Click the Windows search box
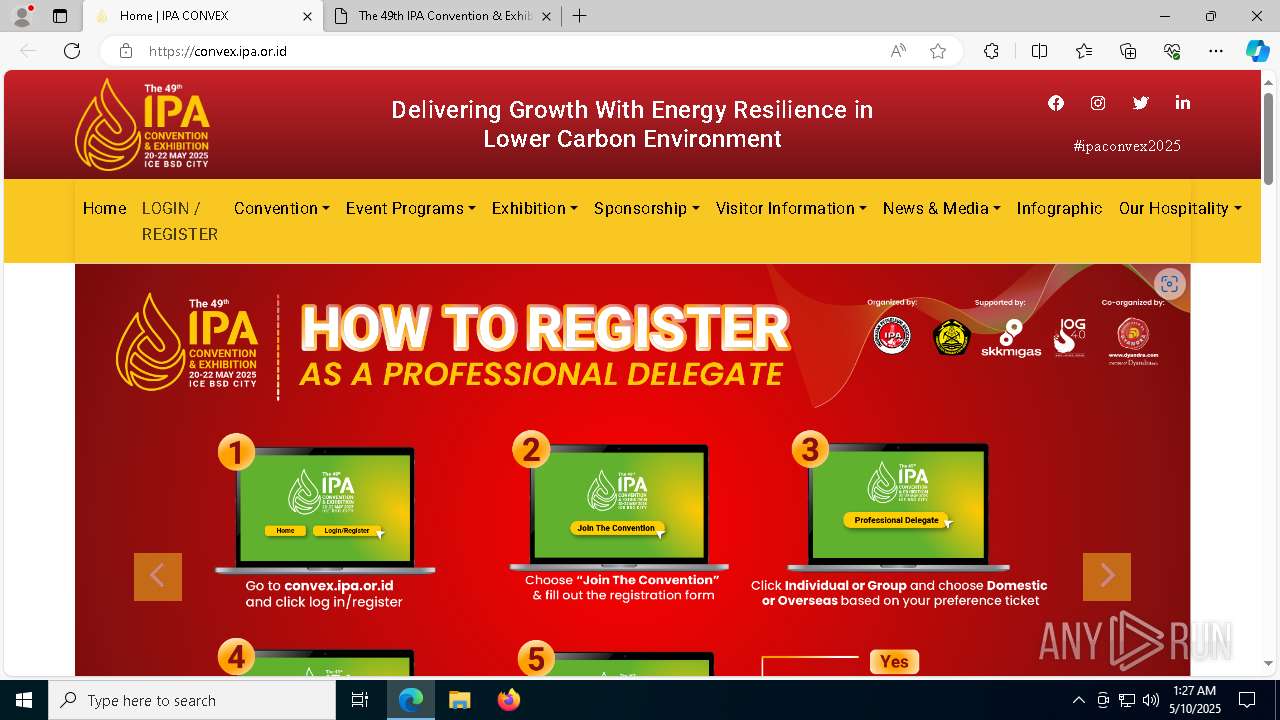The width and height of the screenshot is (1280, 720). point(192,700)
